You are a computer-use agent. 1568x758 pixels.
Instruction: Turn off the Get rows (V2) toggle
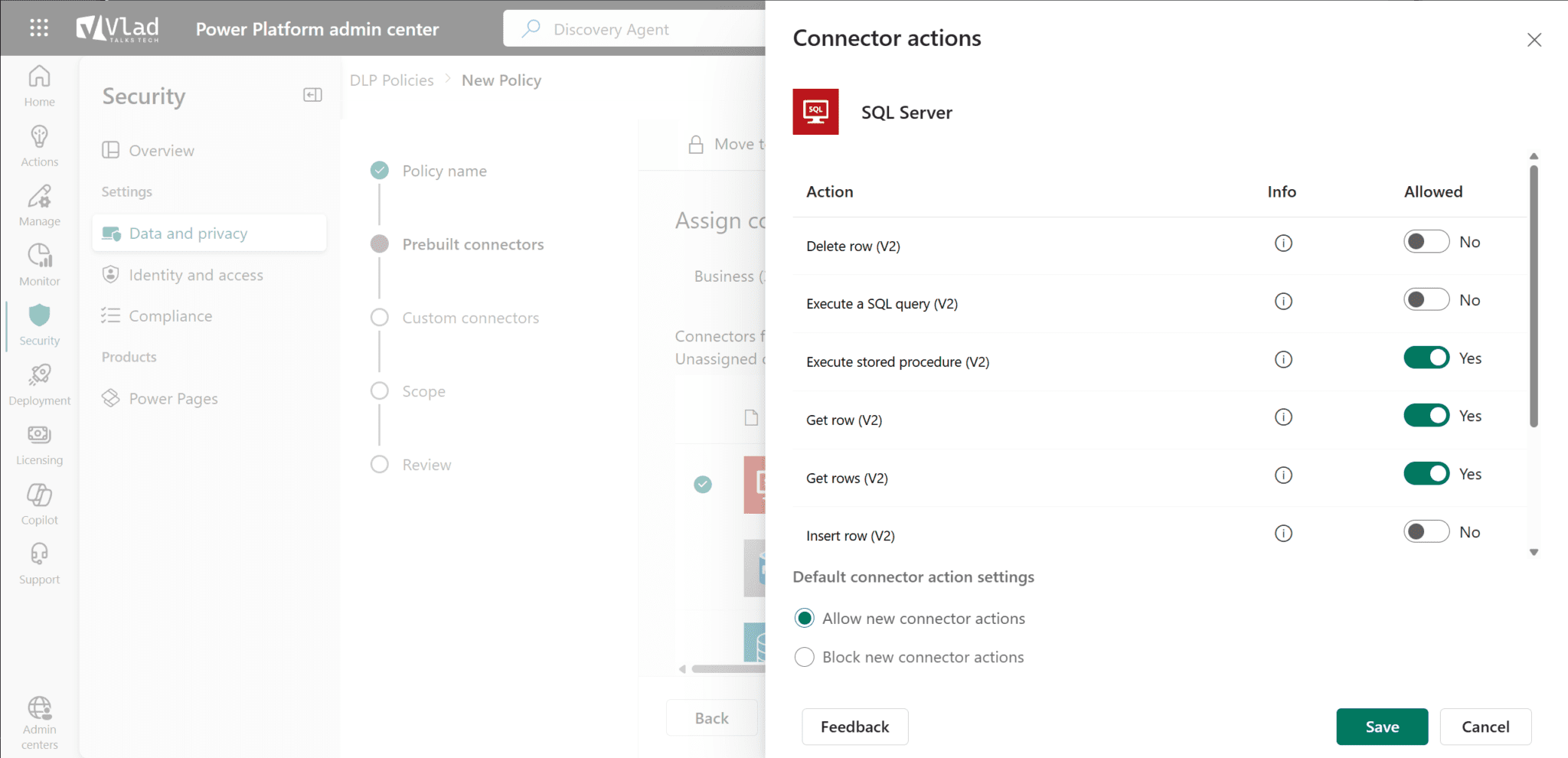(1425, 473)
